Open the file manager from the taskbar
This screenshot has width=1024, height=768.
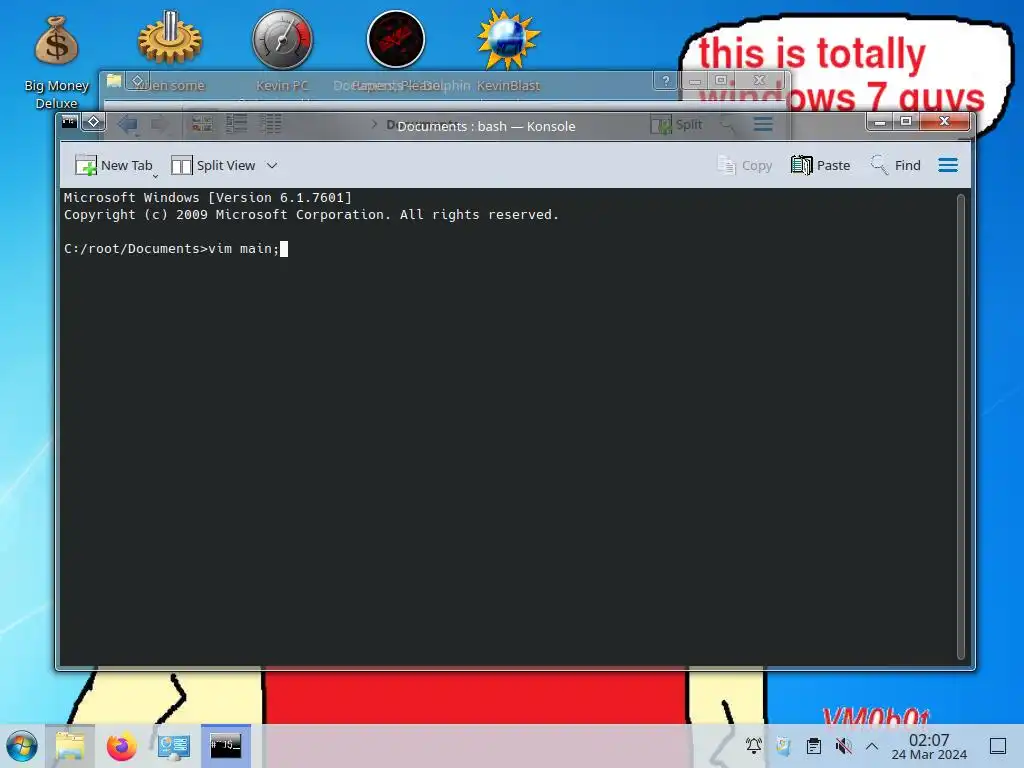coord(70,746)
